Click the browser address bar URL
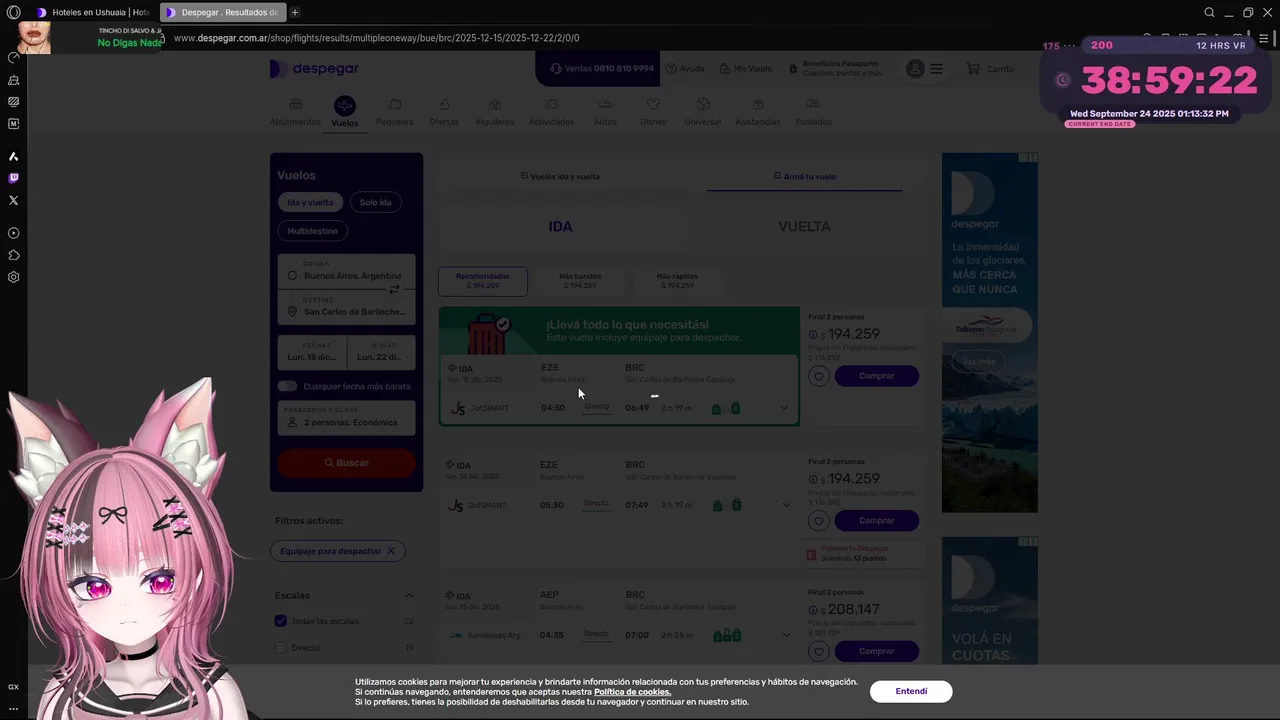Screen dimensions: 1280x720 (376, 38)
